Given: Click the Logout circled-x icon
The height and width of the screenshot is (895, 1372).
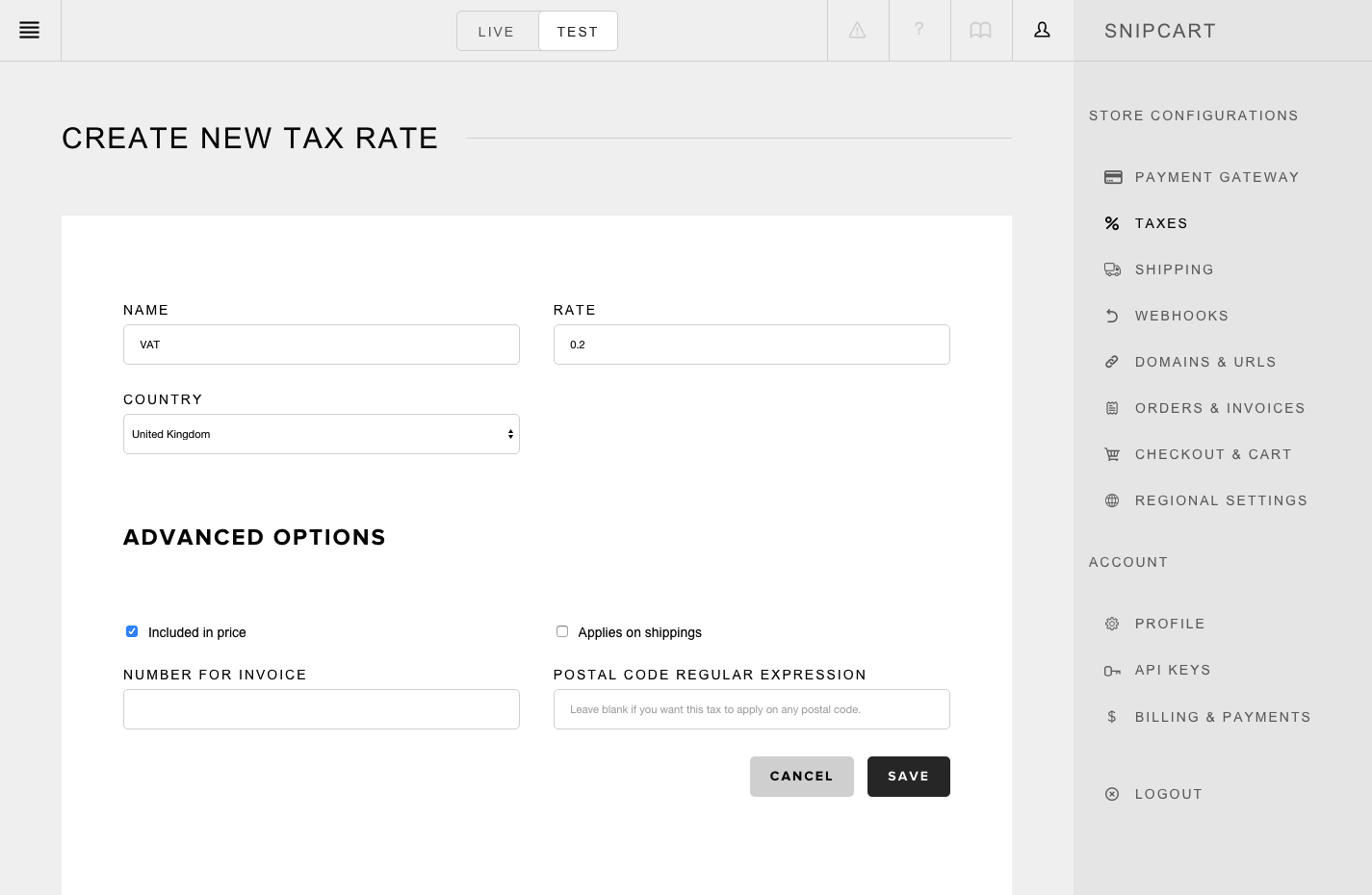Looking at the screenshot, I should tap(1112, 794).
